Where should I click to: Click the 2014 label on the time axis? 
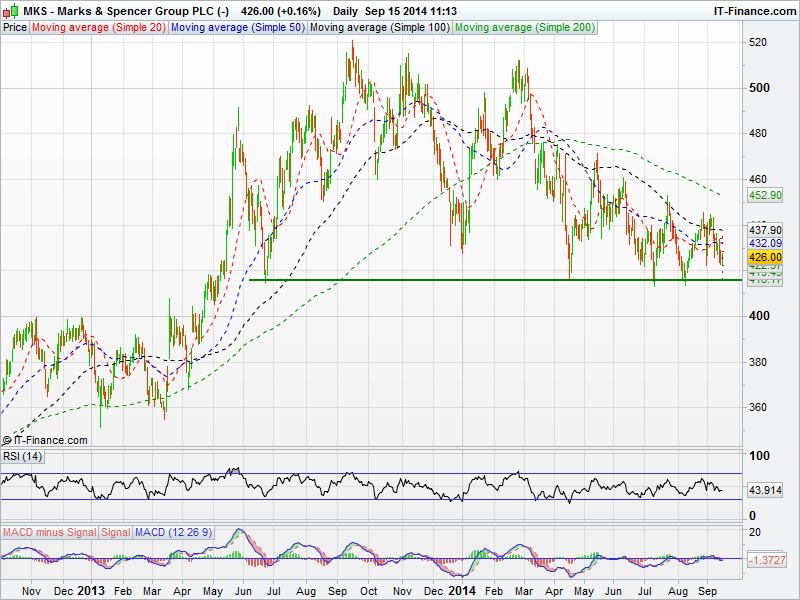(462, 591)
